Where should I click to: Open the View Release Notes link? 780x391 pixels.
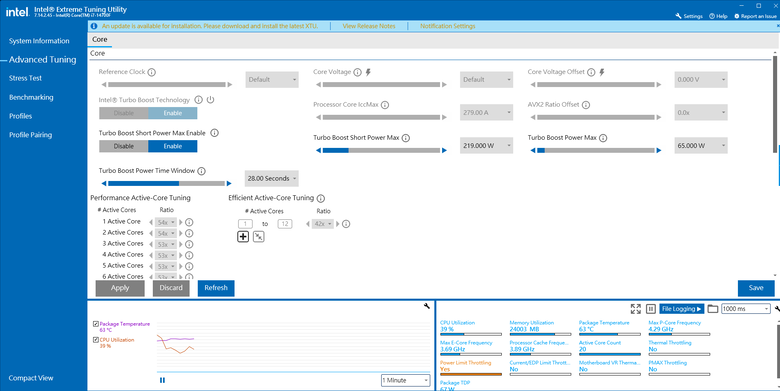click(x=369, y=26)
